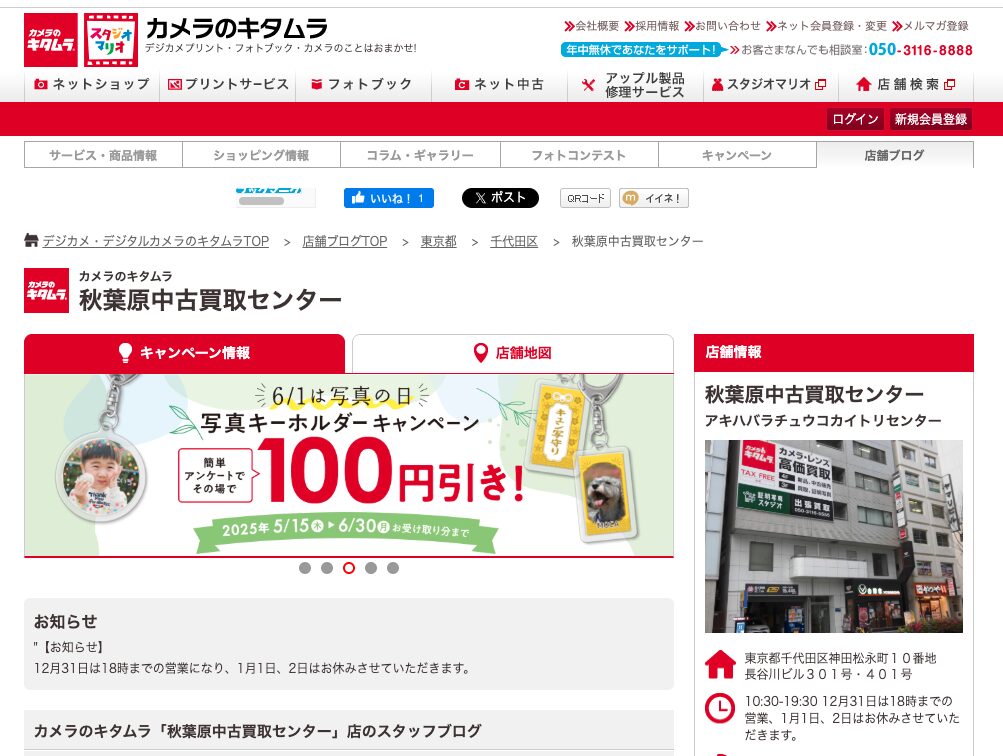Select the second carousel dot
The height and width of the screenshot is (756, 1003).
point(327,568)
